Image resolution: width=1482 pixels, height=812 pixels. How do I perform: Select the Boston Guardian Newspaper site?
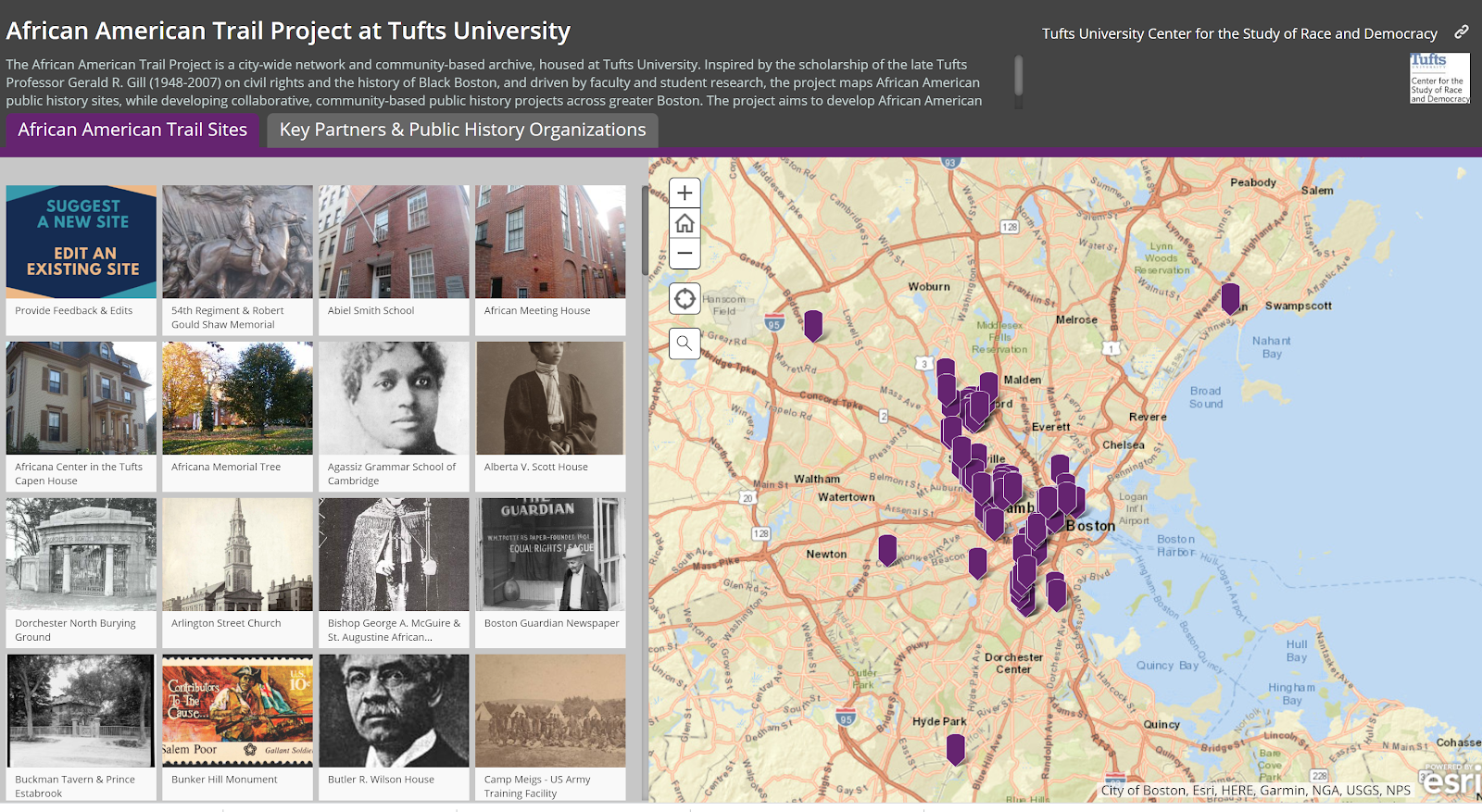pos(551,573)
